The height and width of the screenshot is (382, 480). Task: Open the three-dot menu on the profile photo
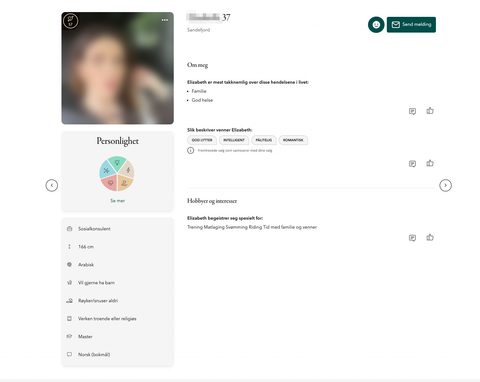click(165, 20)
